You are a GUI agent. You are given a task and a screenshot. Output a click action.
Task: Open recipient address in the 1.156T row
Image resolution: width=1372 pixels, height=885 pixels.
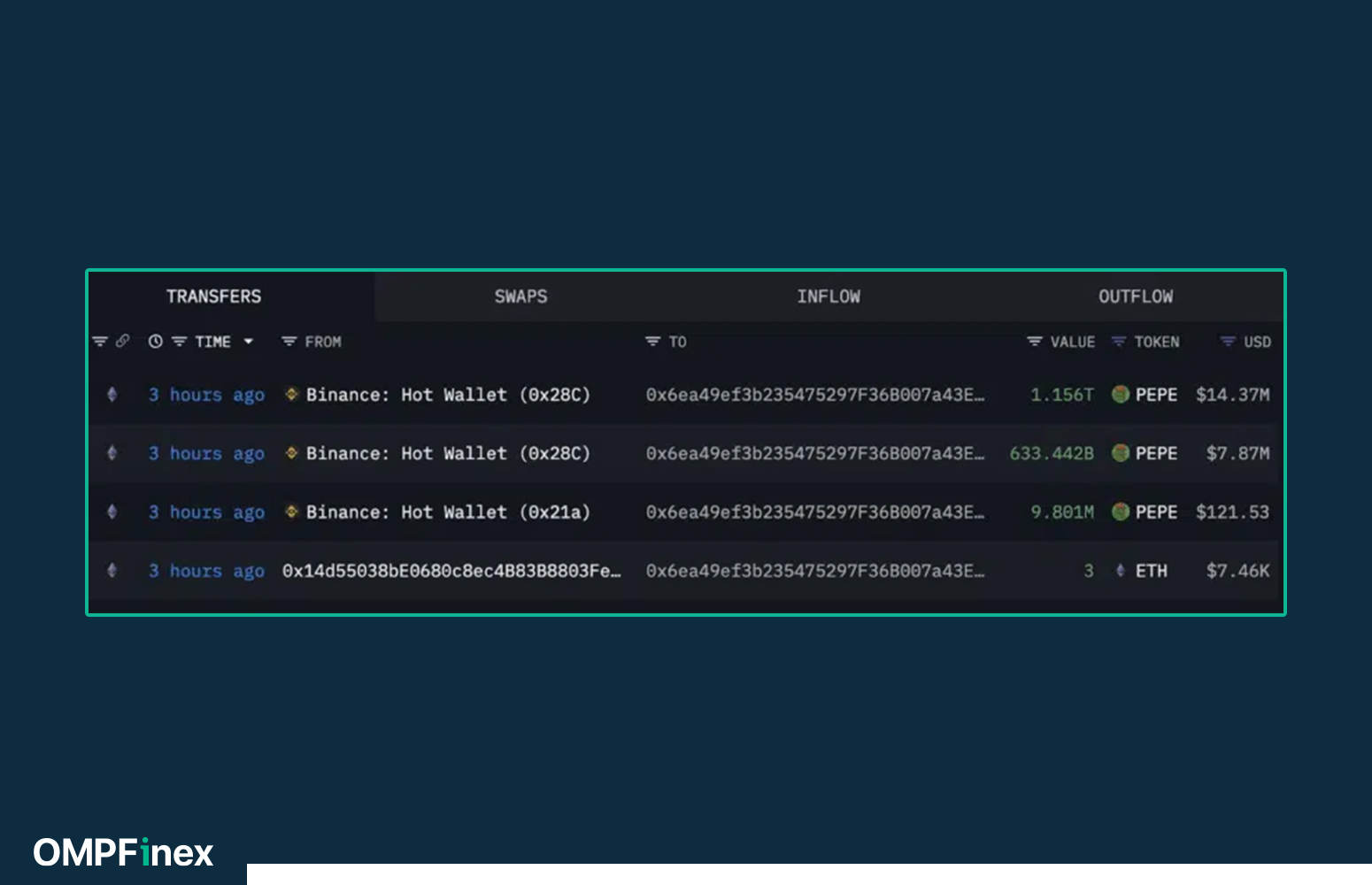pos(814,395)
